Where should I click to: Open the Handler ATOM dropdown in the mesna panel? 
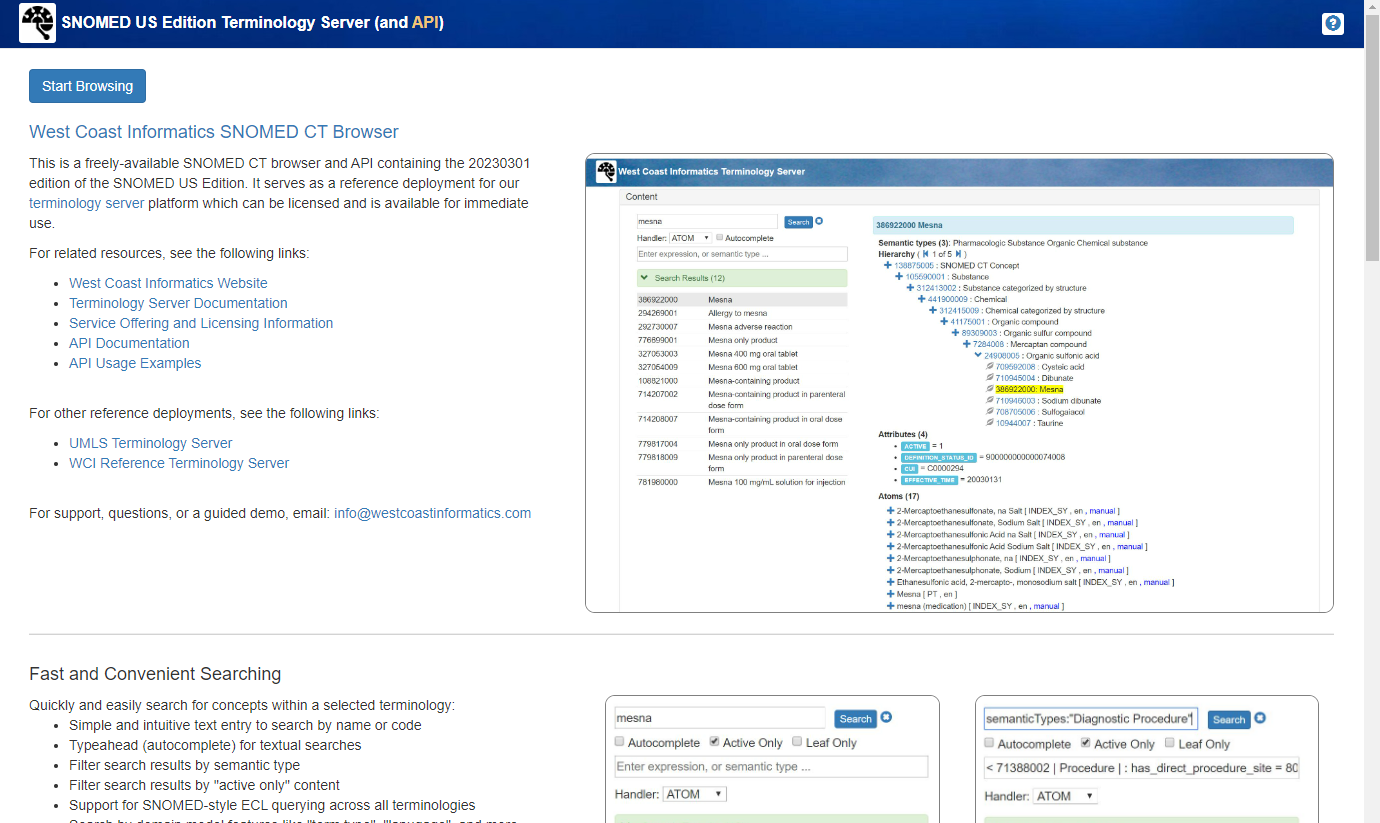click(695, 794)
